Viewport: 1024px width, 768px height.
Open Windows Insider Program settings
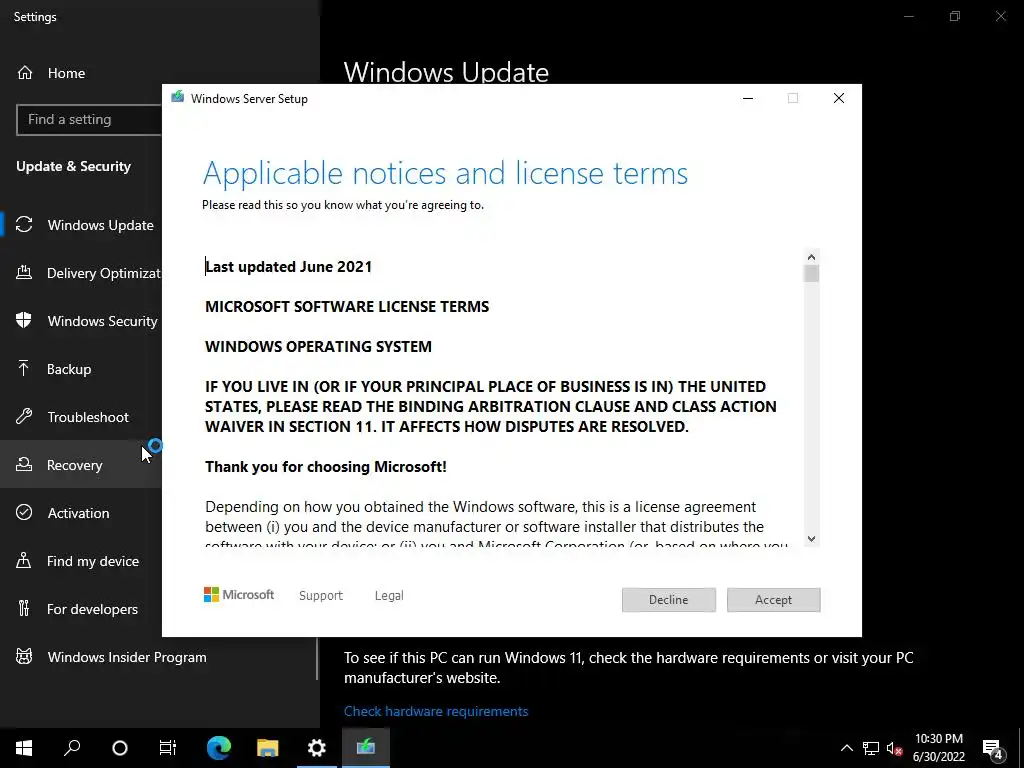pos(158,657)
